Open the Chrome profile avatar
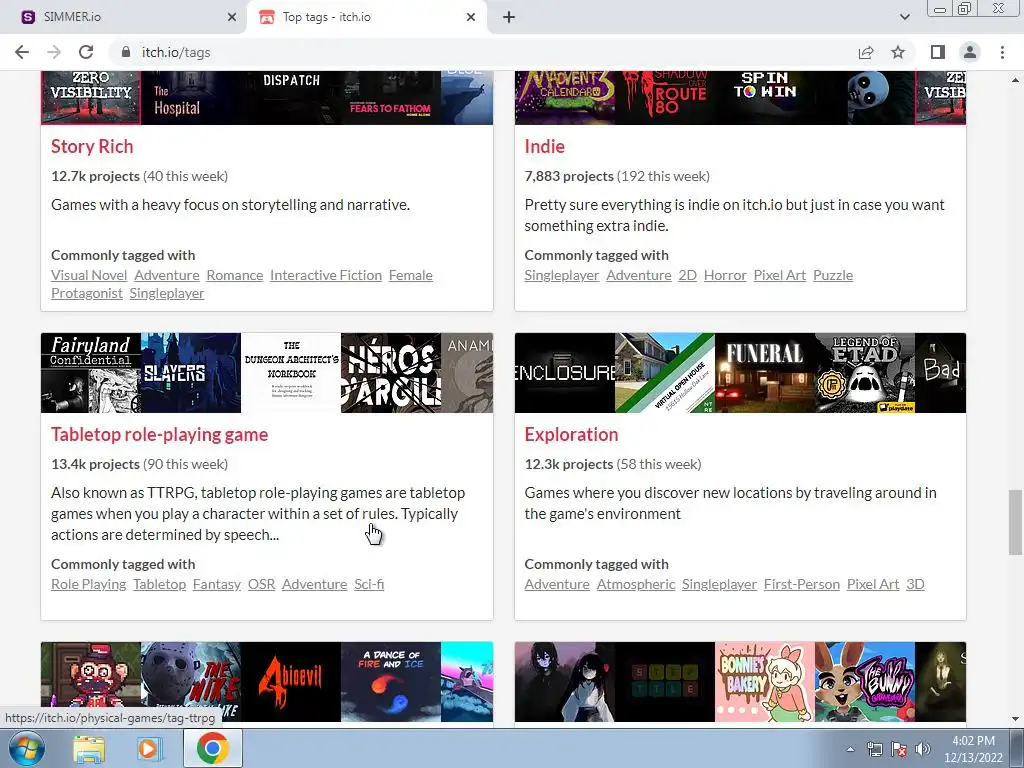The image size is (1024, 768). [x=970, y=52]
